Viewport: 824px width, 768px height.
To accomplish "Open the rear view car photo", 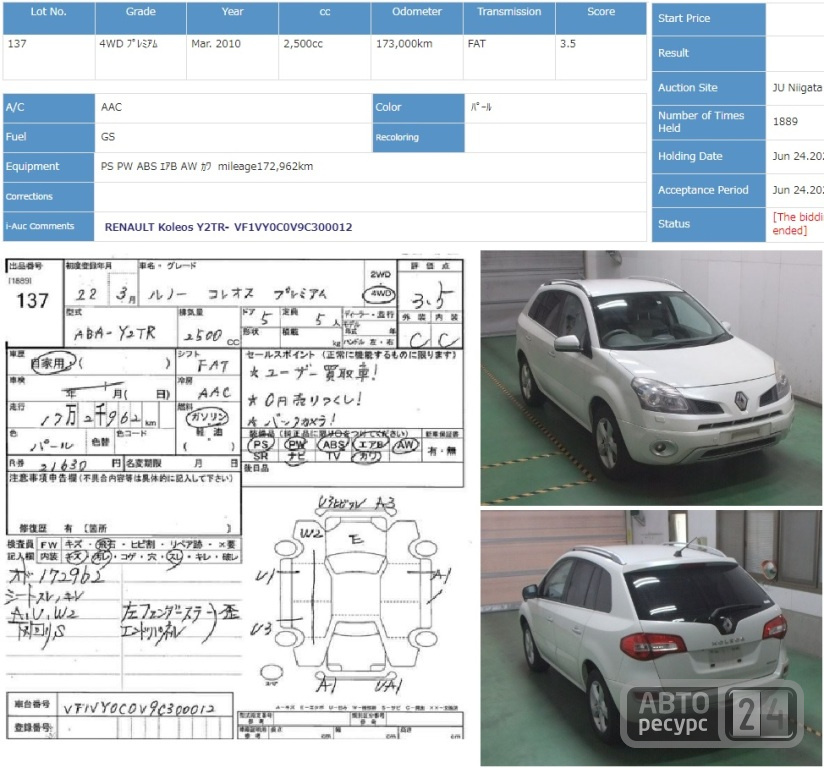I will [651, 638].
